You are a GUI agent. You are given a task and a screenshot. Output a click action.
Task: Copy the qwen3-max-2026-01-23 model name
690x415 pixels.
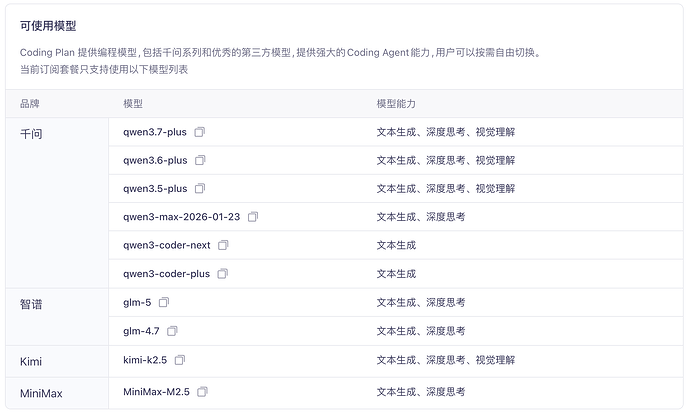click(253, 217)
